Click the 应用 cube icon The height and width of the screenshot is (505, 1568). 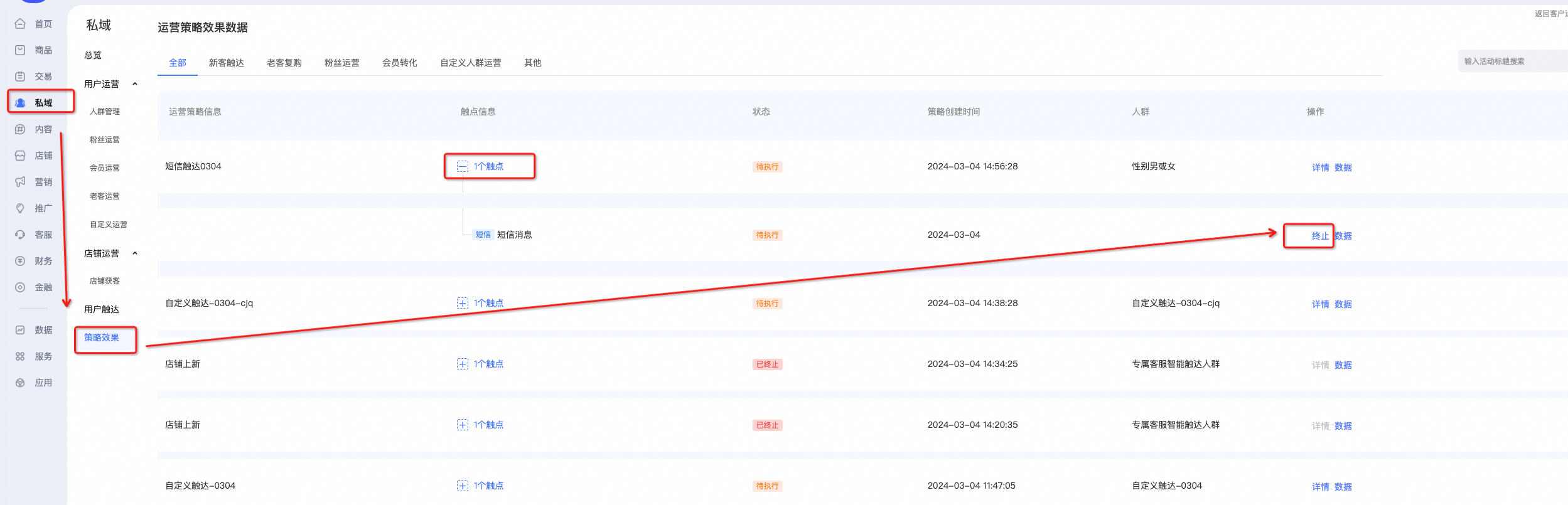click(x=20, y=383)
